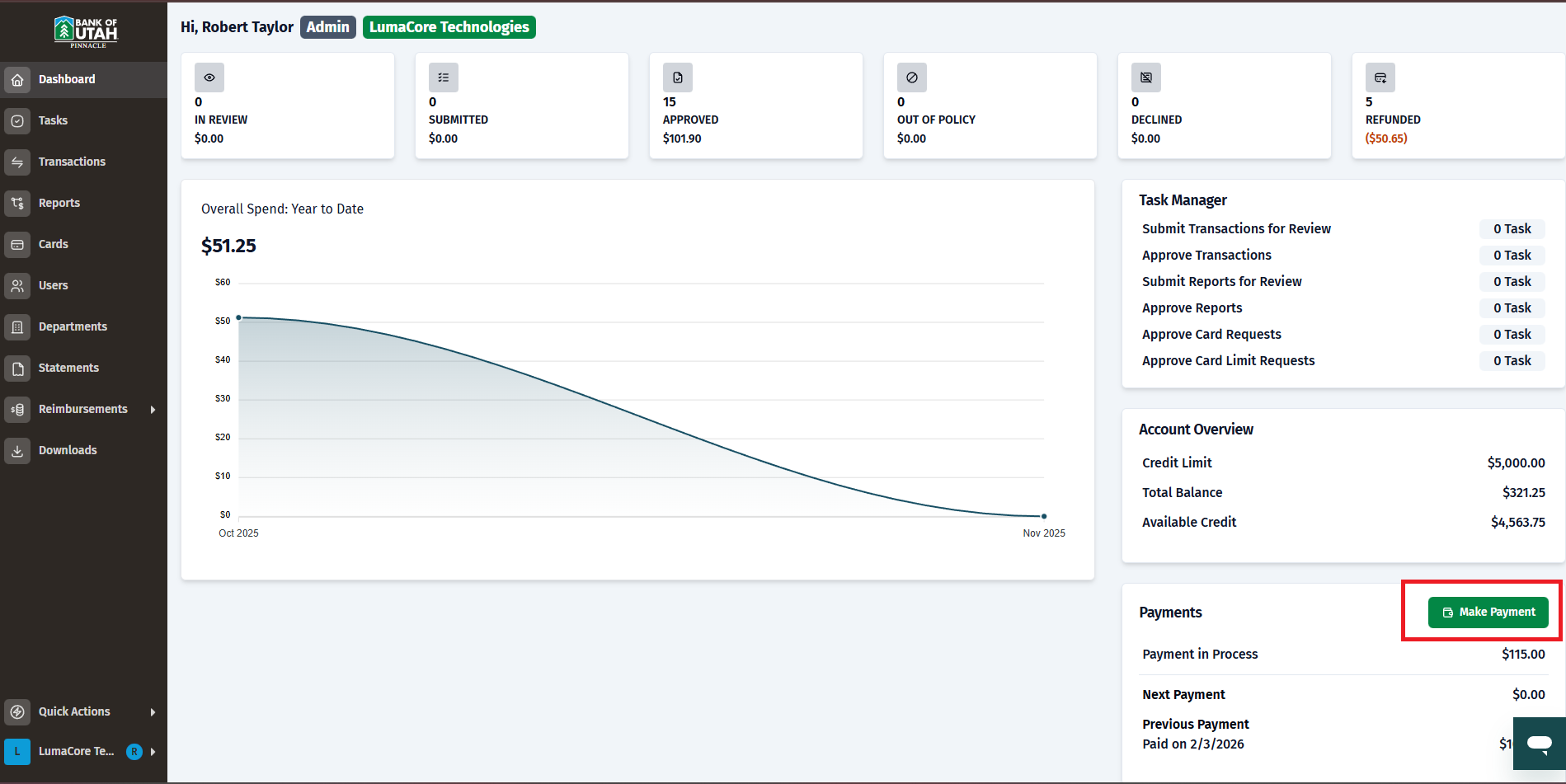The width and height of the screenshot is (1566, 784).
Task: Click the Refunded card icon
Action: 1380,77
